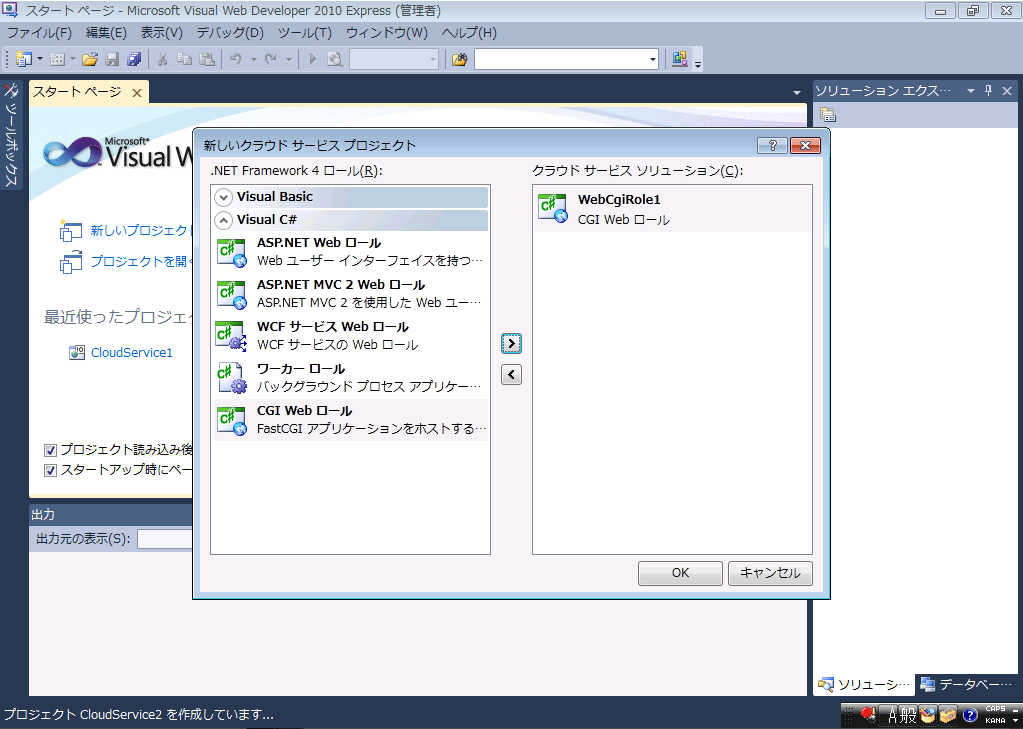Click the Cut scissors icon
This screenshot has width=1023, height=729.
point(162,59)
